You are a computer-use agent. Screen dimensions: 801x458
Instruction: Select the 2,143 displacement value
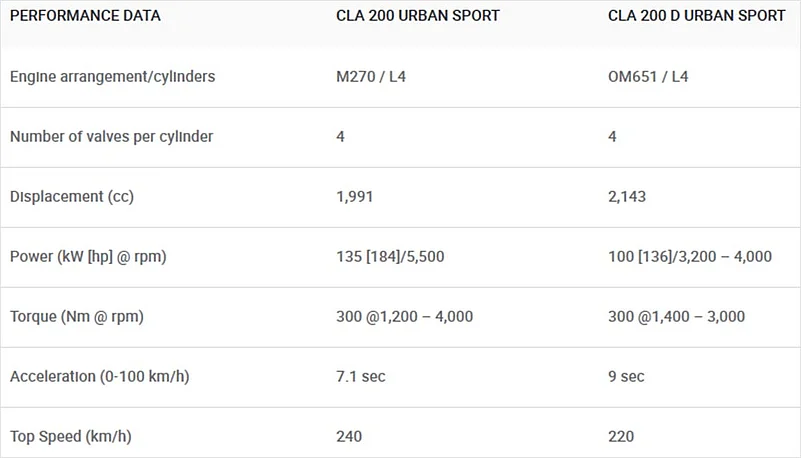tap(627, 196)
